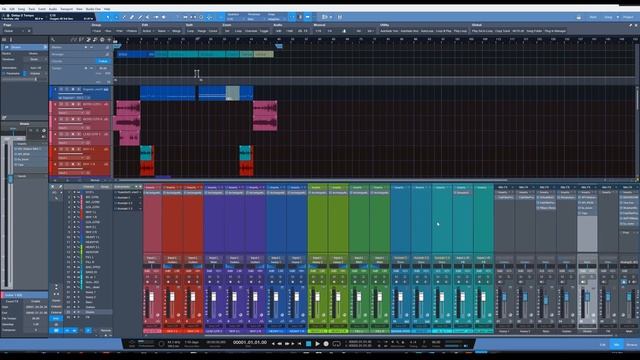Click the Toggle button in the Zoom group

pos(264,31)
